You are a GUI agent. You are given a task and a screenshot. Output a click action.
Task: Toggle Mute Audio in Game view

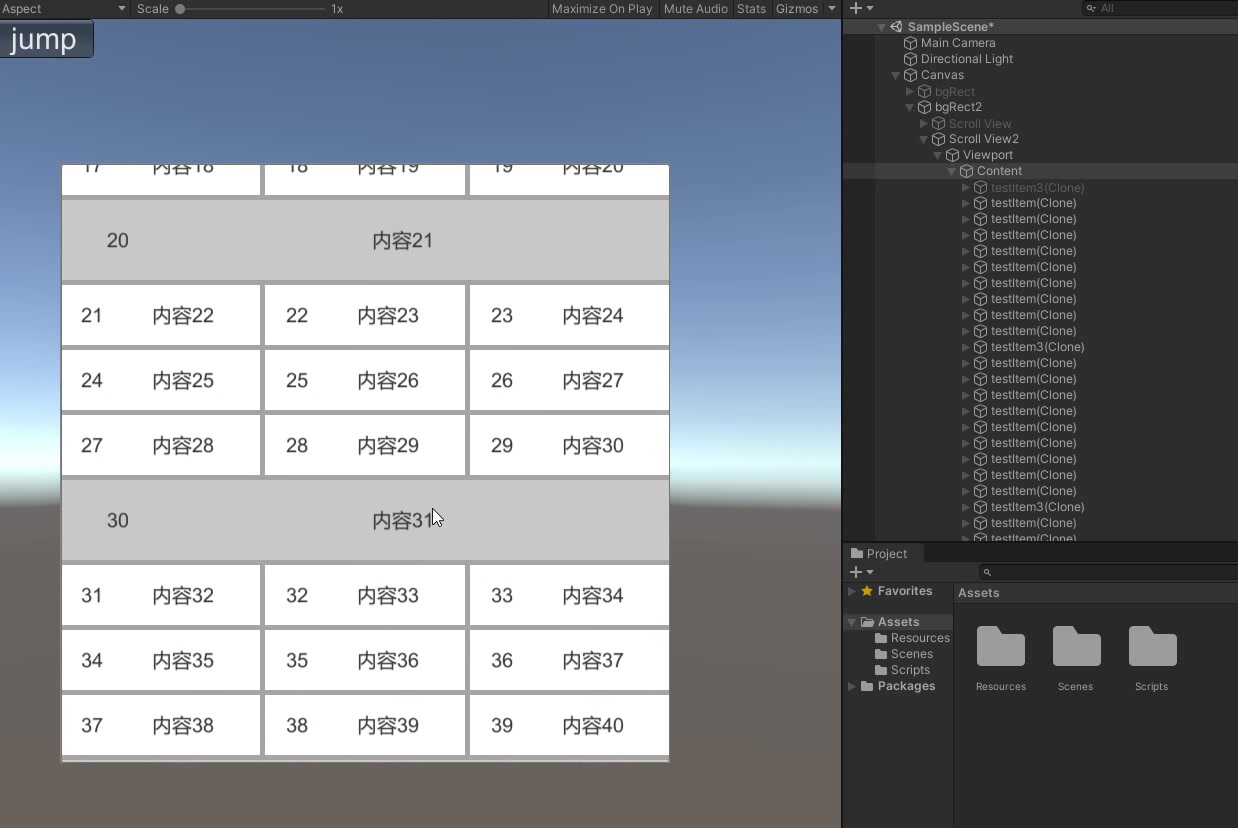(695, 9)
